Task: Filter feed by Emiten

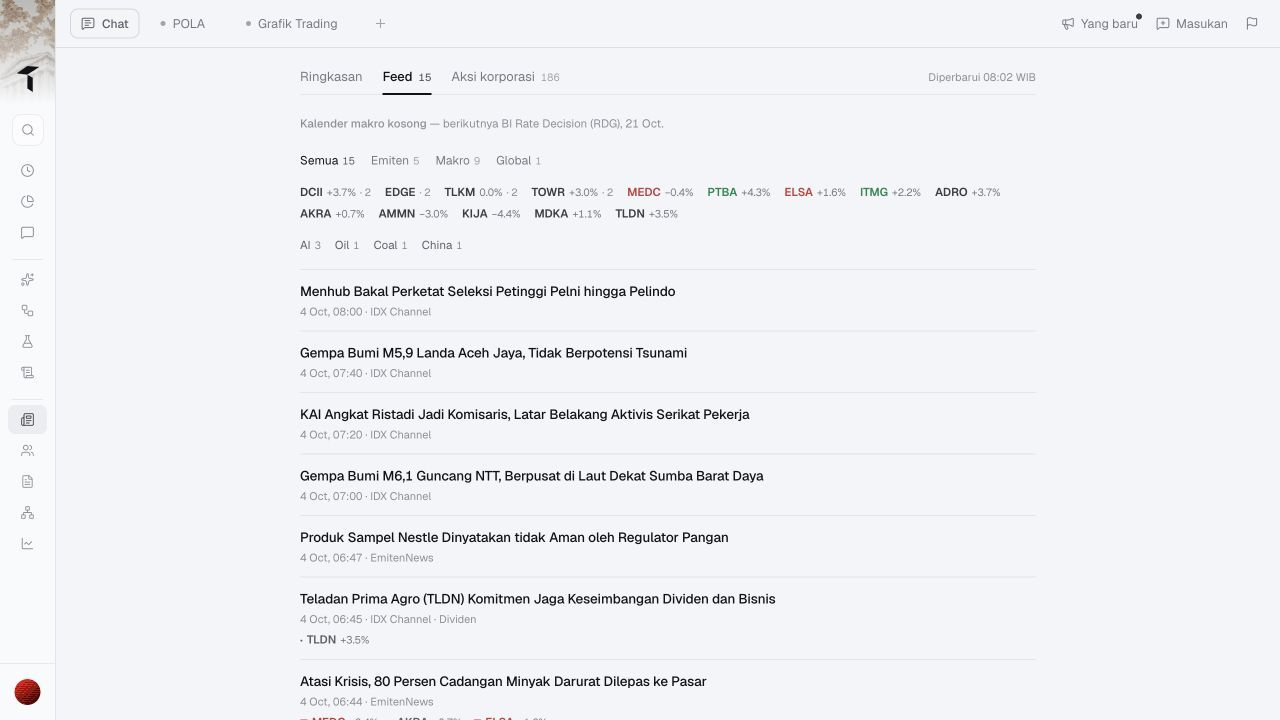Action: [395, 160]
